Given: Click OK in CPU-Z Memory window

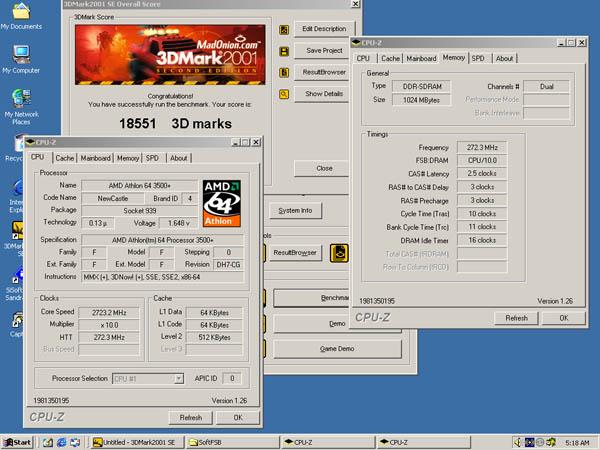Looking at the screenshot, I should tap(564, 318).
